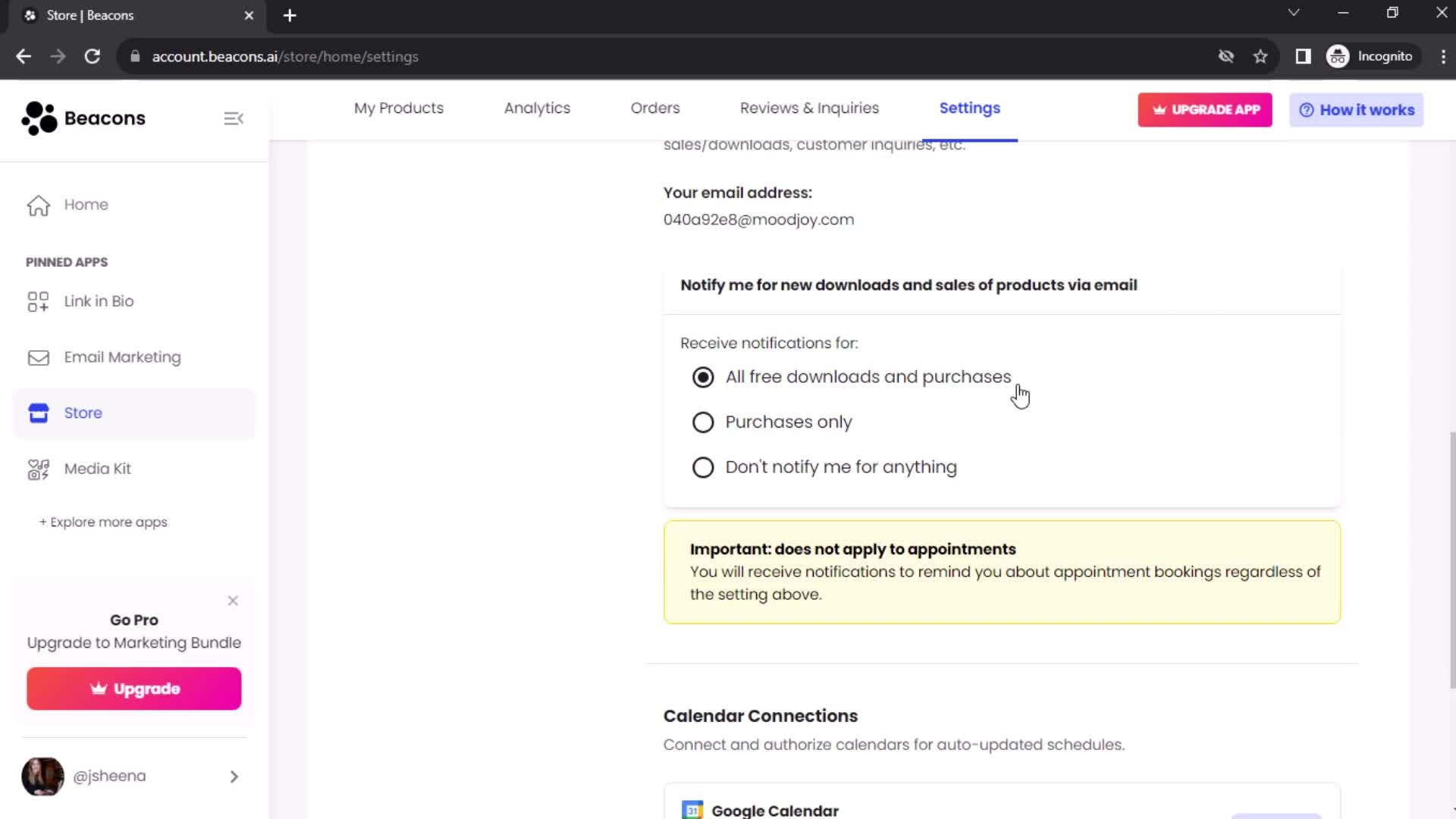The image size is (1456, 819).
Task: Click the Calendar Connections heading
Action: [x=760, y=716]
